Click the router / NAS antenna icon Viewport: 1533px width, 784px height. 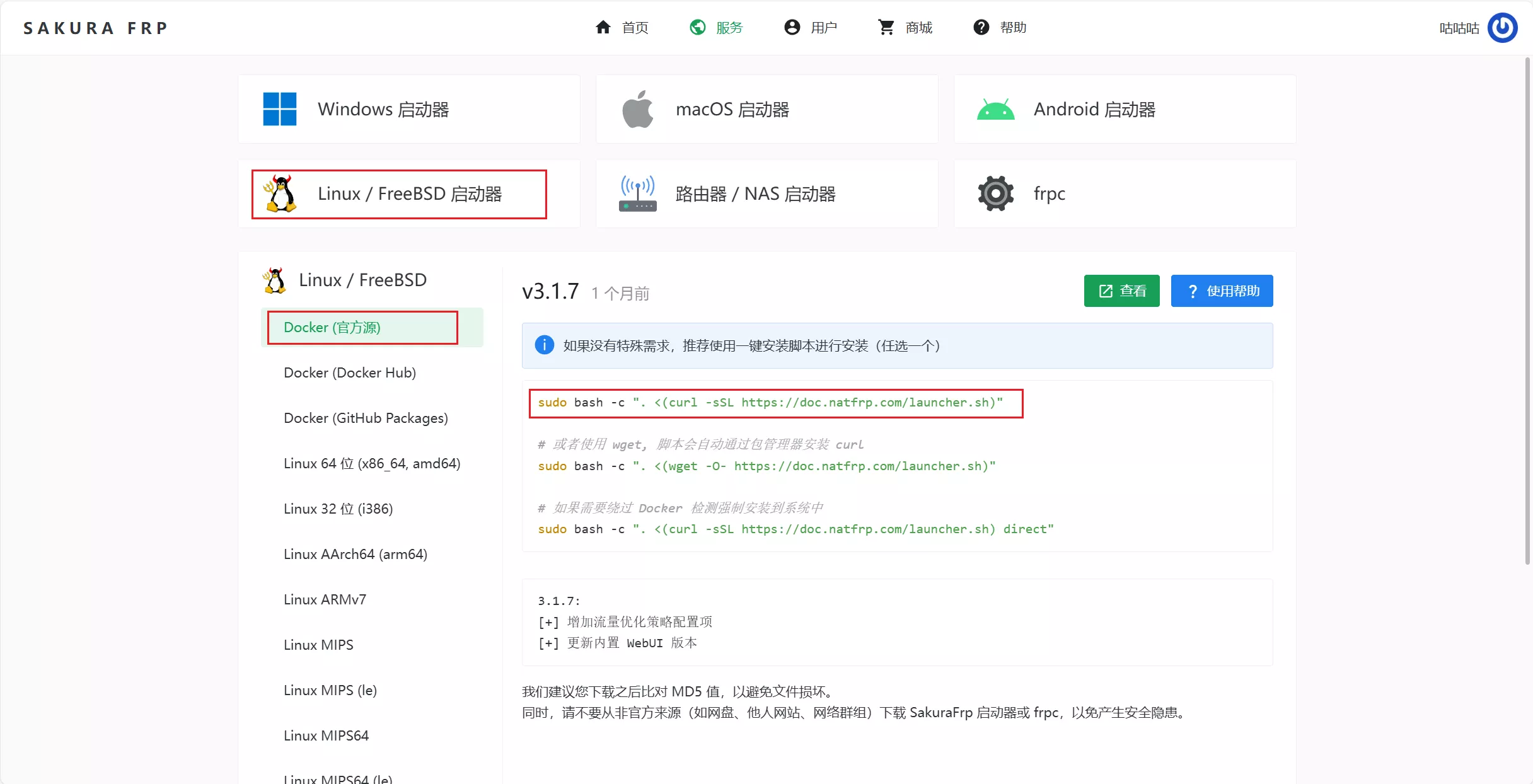637,193
